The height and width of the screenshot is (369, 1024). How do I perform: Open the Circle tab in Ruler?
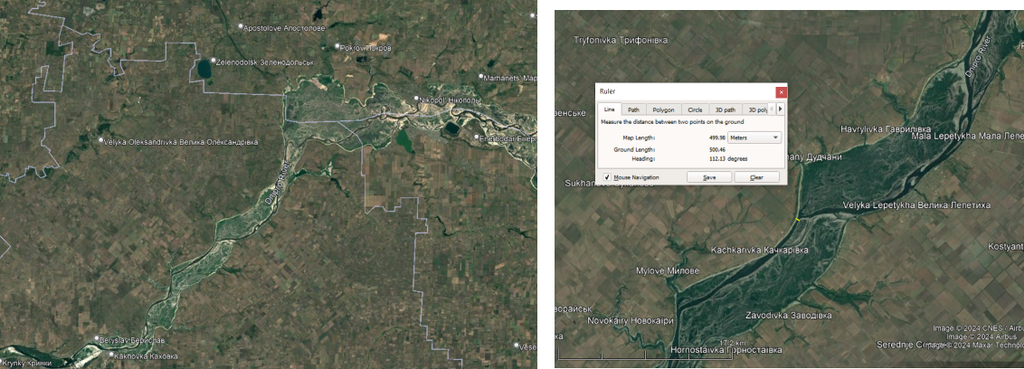coord(695,110)
